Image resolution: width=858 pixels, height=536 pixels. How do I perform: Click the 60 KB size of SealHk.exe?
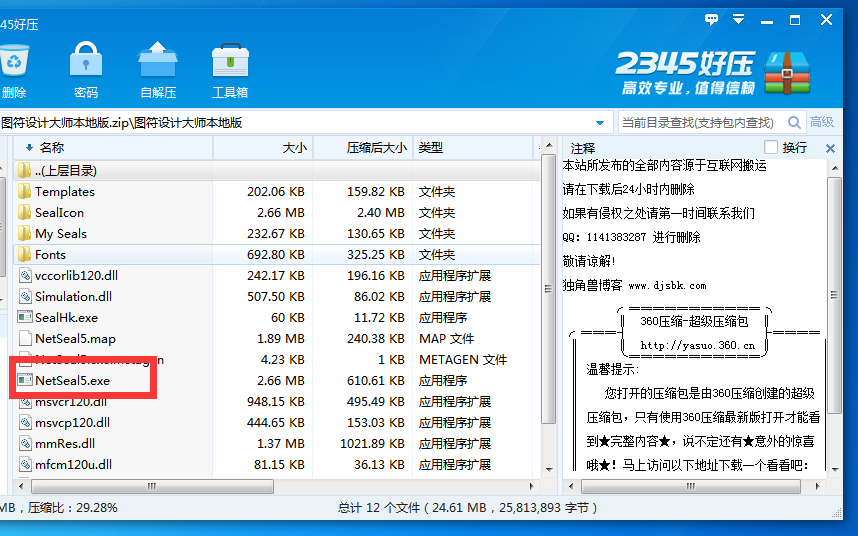[288, 317]
